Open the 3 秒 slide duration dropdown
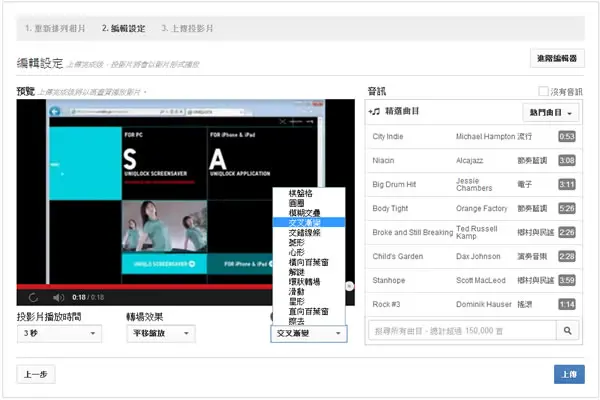The image size is (600, 400). [59, 333]
